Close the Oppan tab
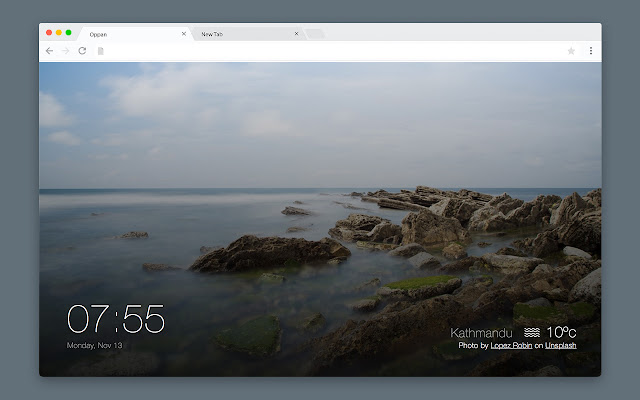 [183, 33]
